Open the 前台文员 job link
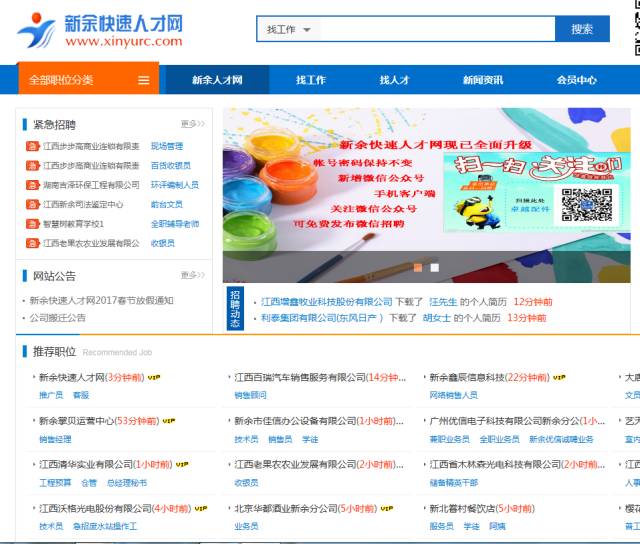The height and width of the screenshot is (544, 640). [167, 204]
